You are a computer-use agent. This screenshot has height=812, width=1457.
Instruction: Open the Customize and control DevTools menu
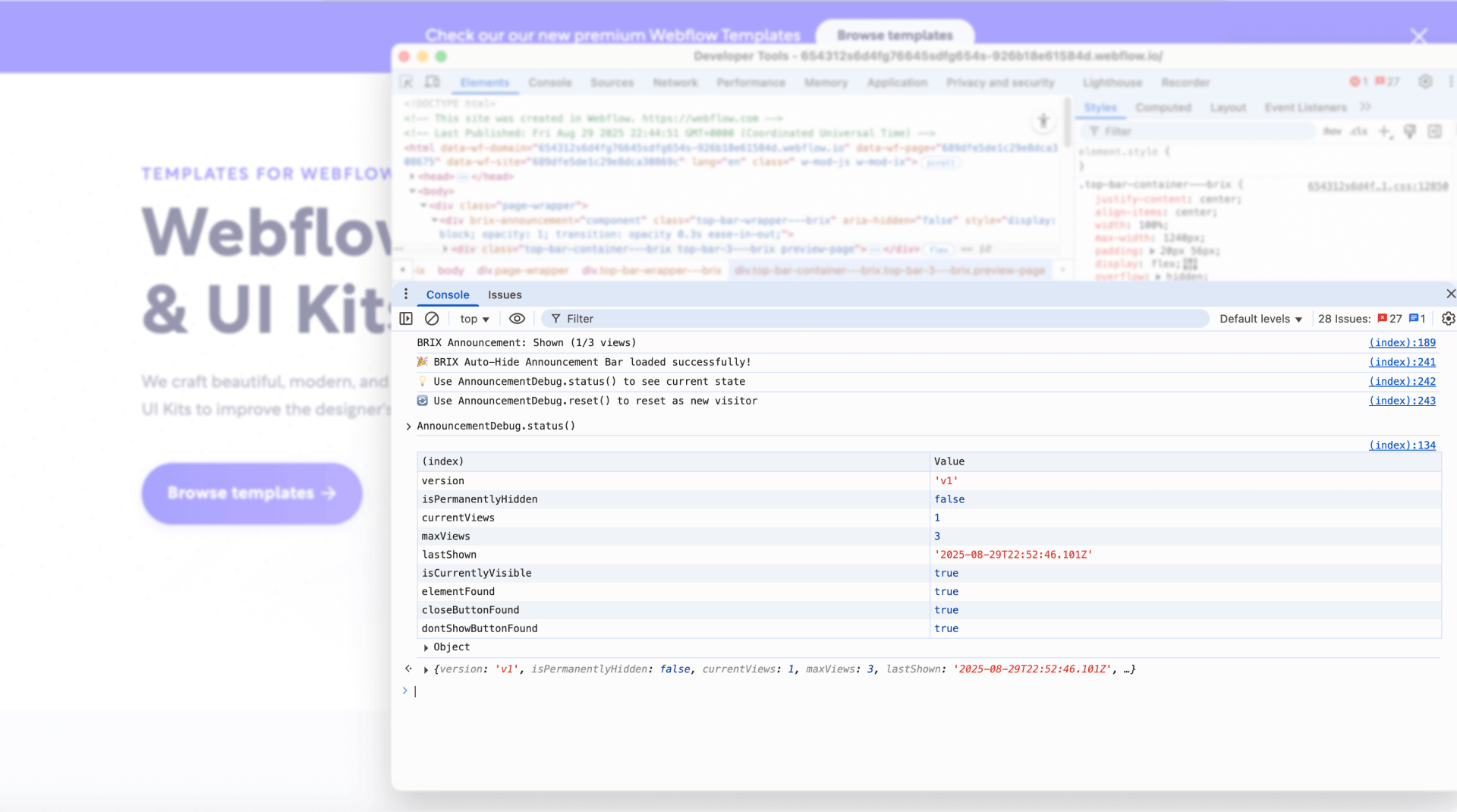coord(1450,82)
